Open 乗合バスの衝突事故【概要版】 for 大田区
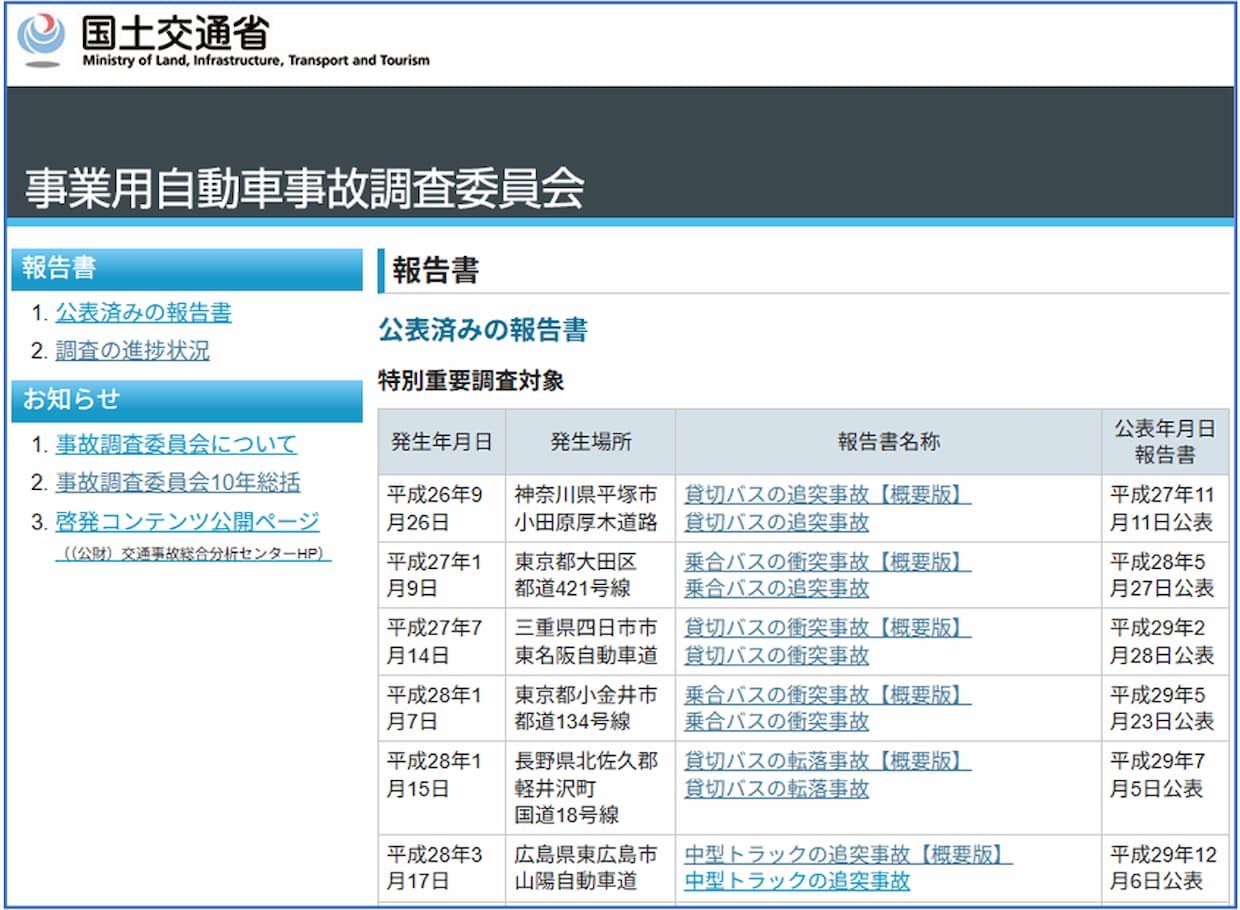Image resolution: width=1240 pixels, height=910 pixels. tap(827, 562)
